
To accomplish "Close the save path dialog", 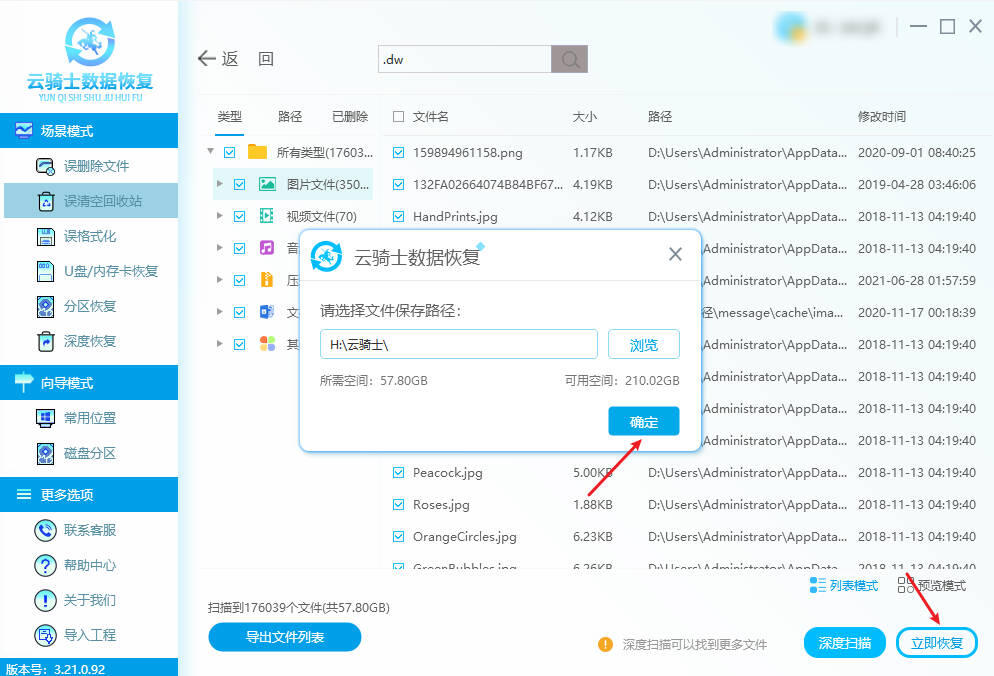I will (675, 254).
